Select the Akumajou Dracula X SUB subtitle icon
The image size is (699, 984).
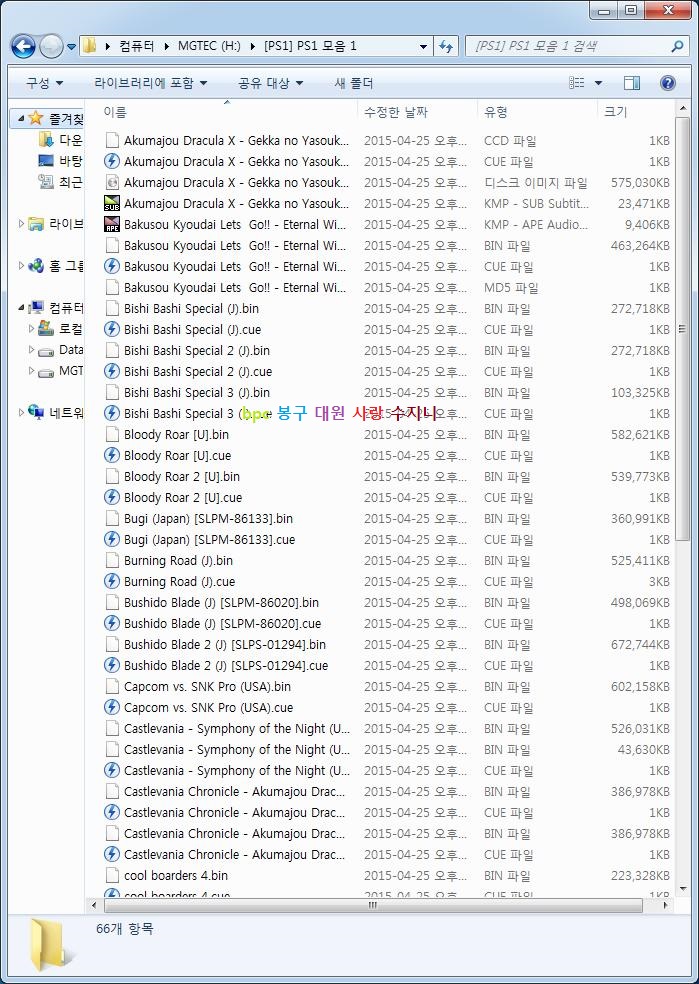112,203
